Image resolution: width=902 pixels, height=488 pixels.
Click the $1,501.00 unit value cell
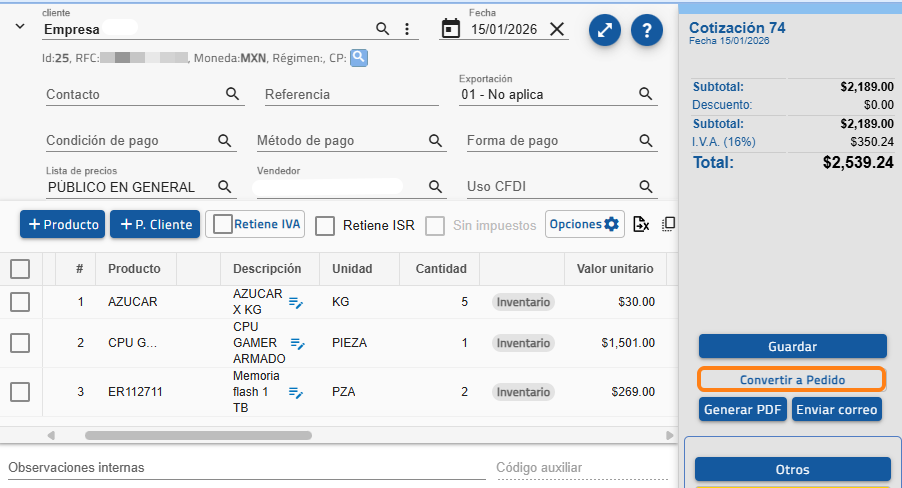coord(628,343)
